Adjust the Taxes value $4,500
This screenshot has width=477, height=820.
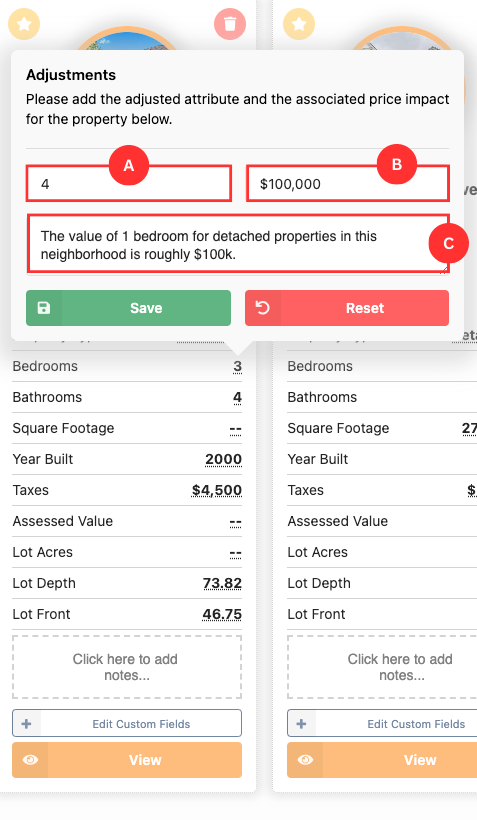pyautogui.click(x=217, y=490)
